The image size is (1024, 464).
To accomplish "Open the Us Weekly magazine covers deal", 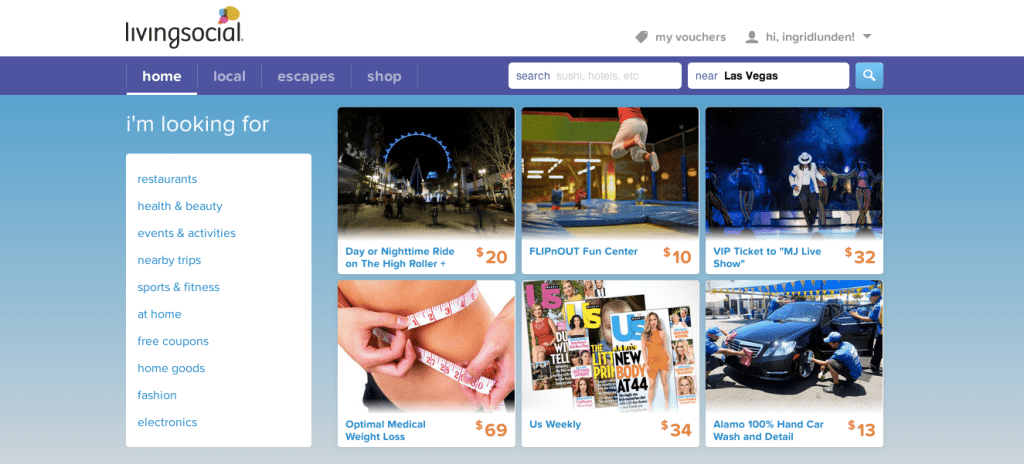I will (x=610, y=346).
